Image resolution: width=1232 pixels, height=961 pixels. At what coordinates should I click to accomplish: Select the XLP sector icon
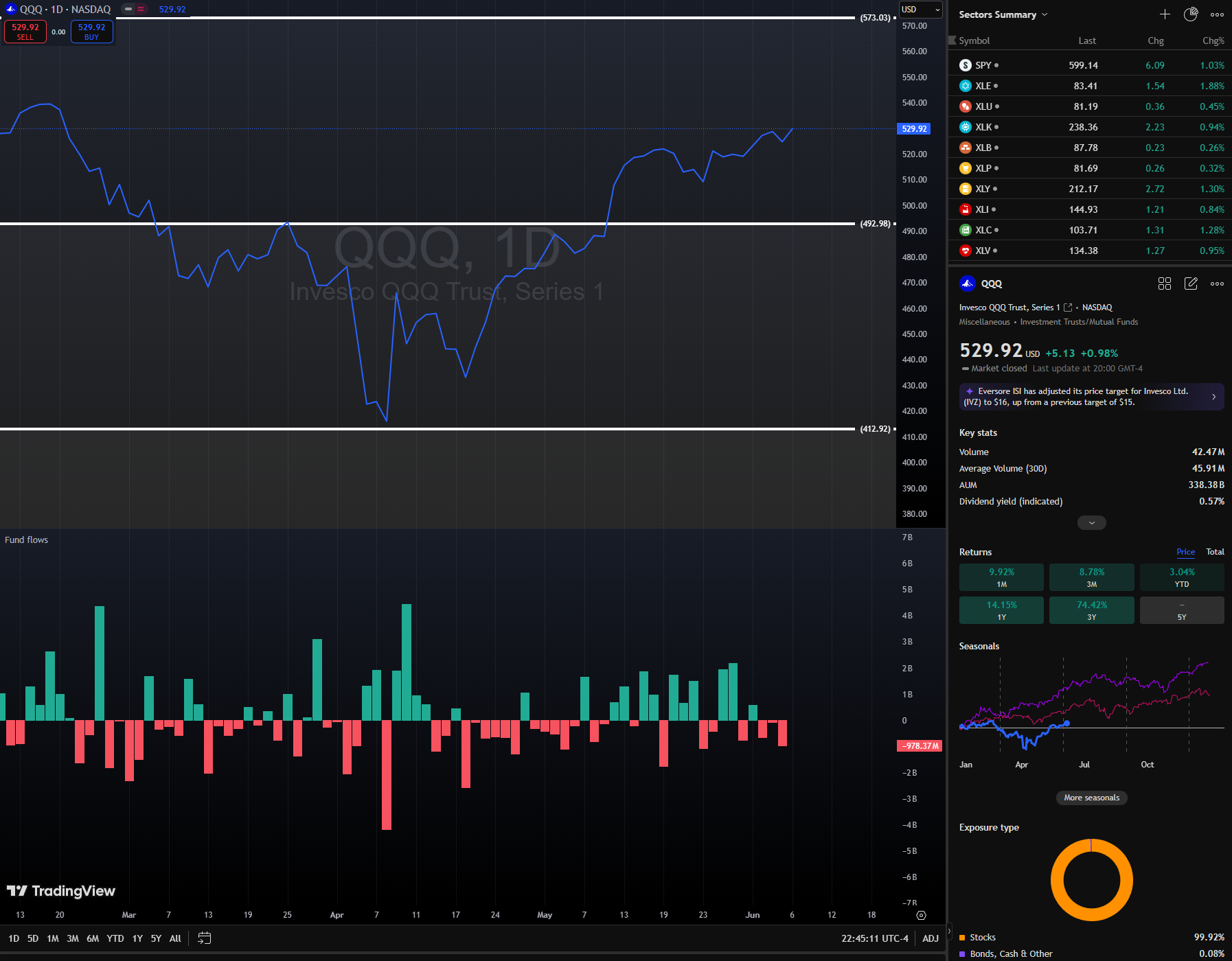coord(966,168)
